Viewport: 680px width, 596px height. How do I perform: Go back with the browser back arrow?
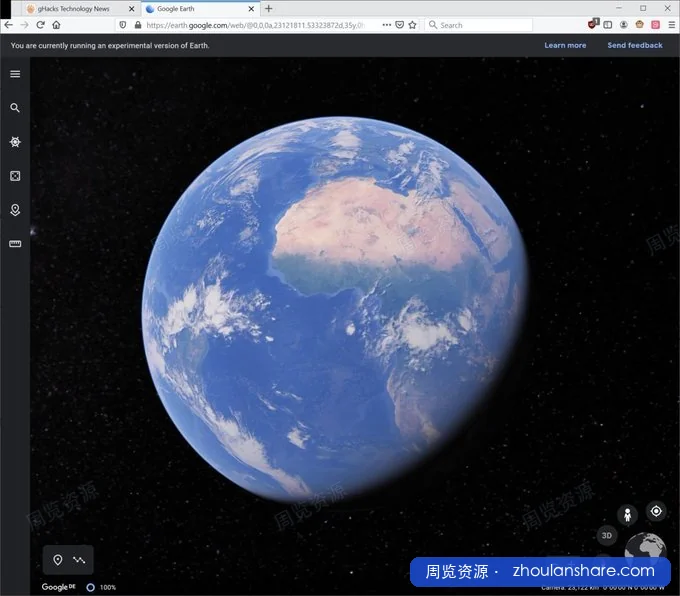[8, 25]
